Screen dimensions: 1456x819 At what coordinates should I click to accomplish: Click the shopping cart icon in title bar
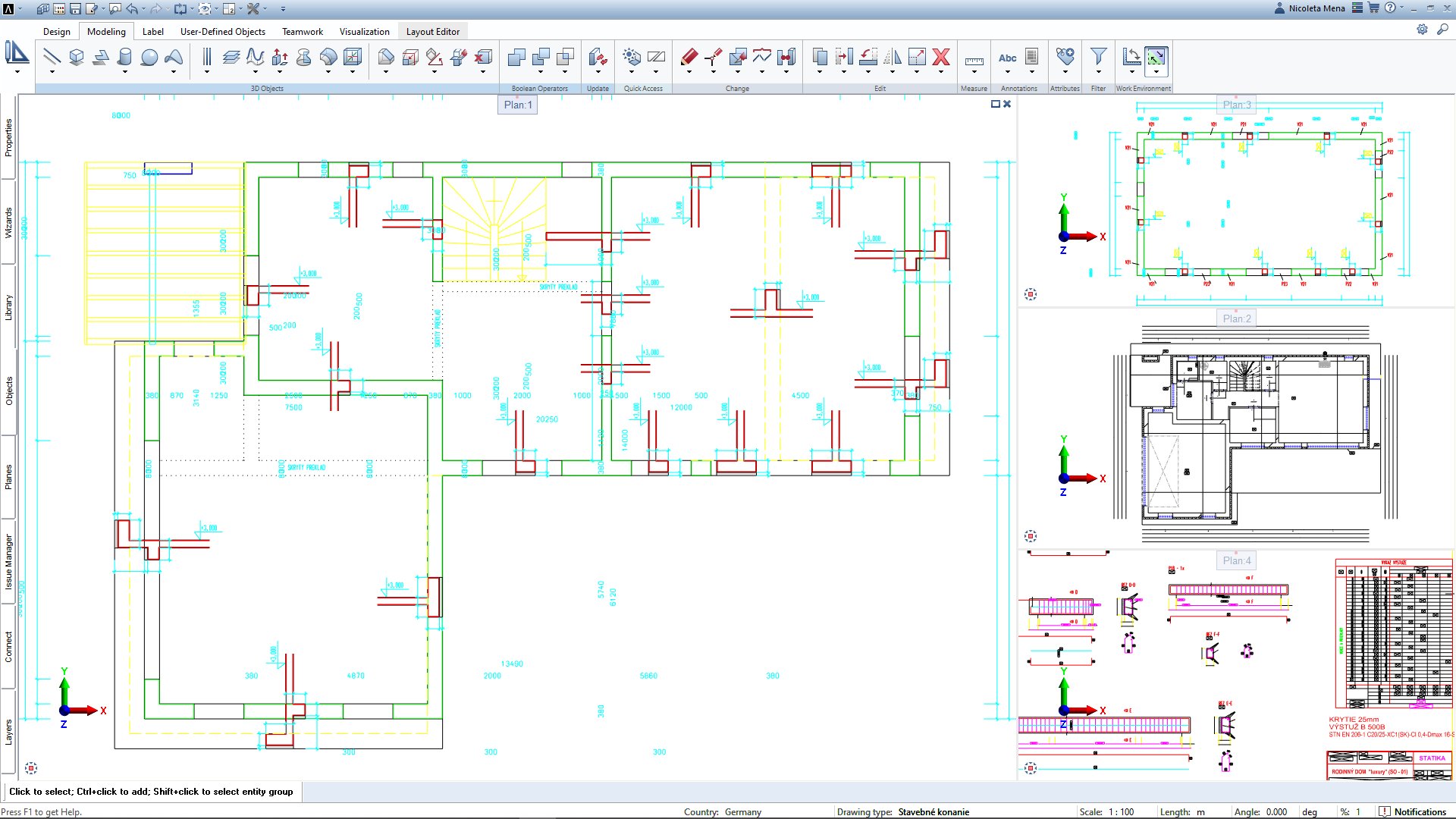pyautogui.click(x=1373, y=8)
